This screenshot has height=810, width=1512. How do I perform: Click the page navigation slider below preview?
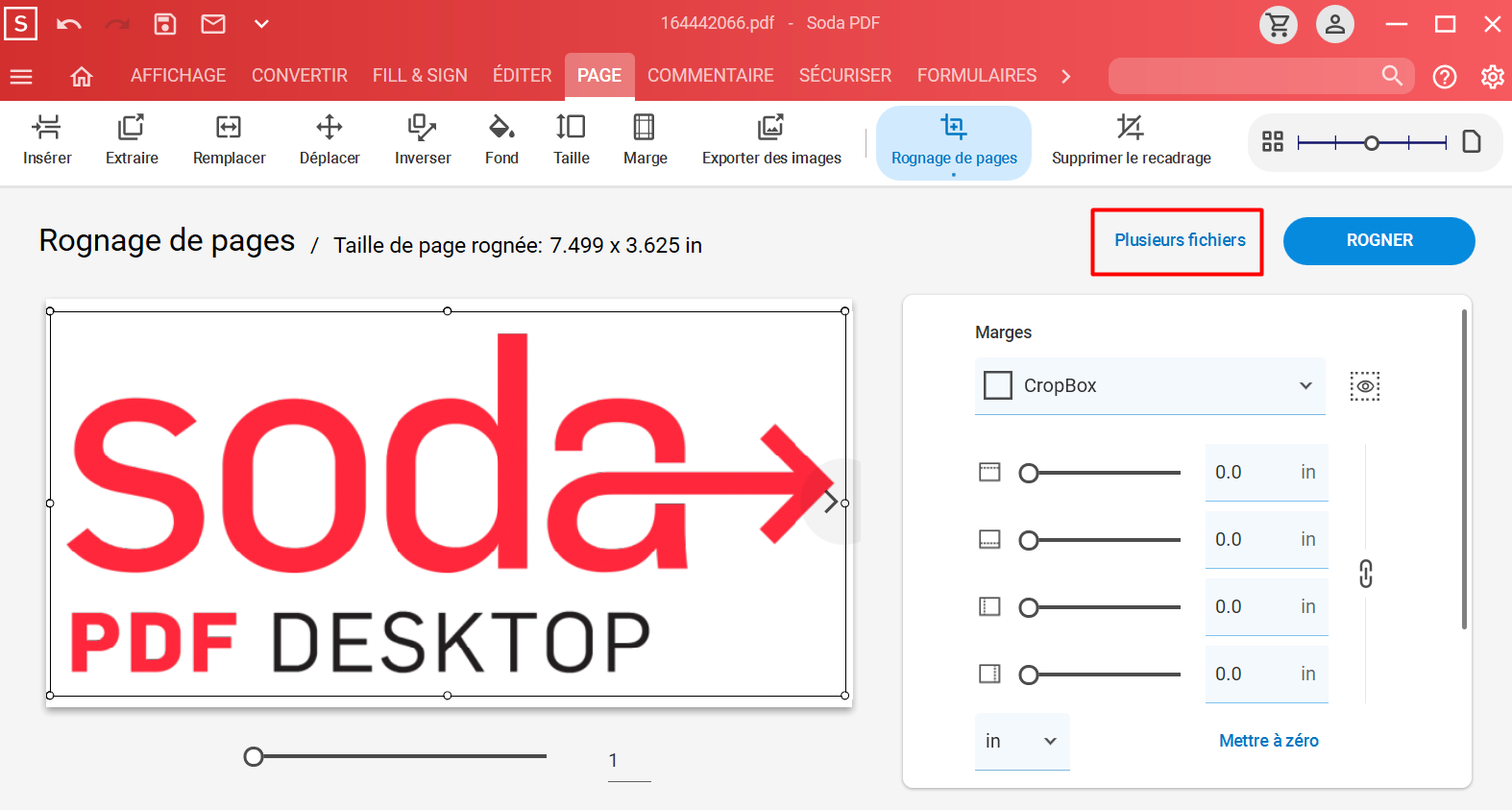click(x=395, y=757)
